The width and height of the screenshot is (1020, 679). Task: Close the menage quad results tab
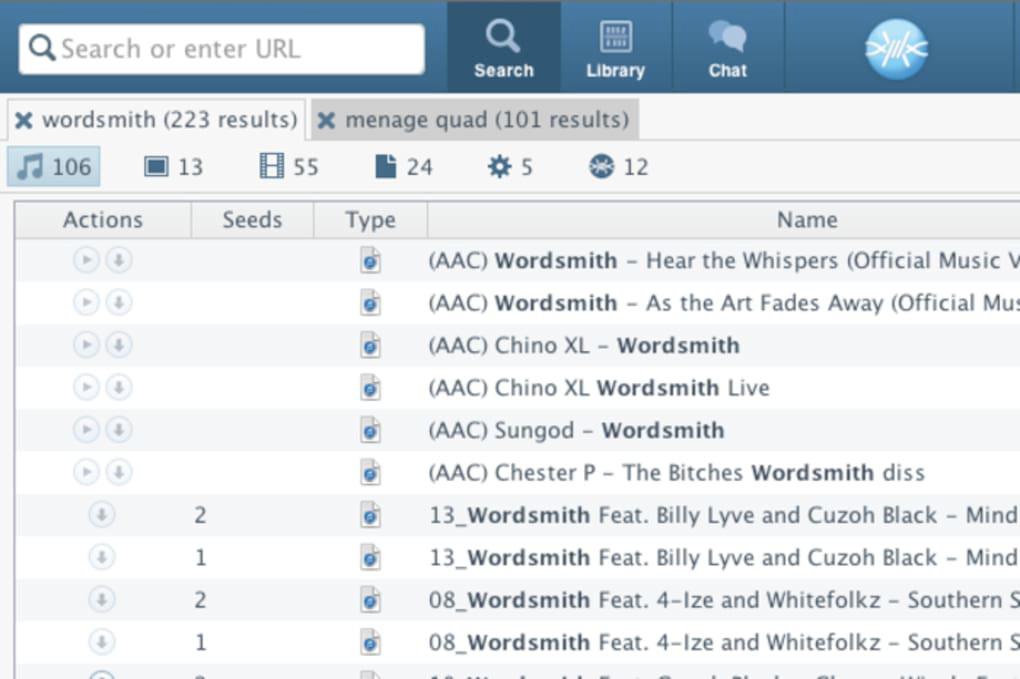[327, 120]
